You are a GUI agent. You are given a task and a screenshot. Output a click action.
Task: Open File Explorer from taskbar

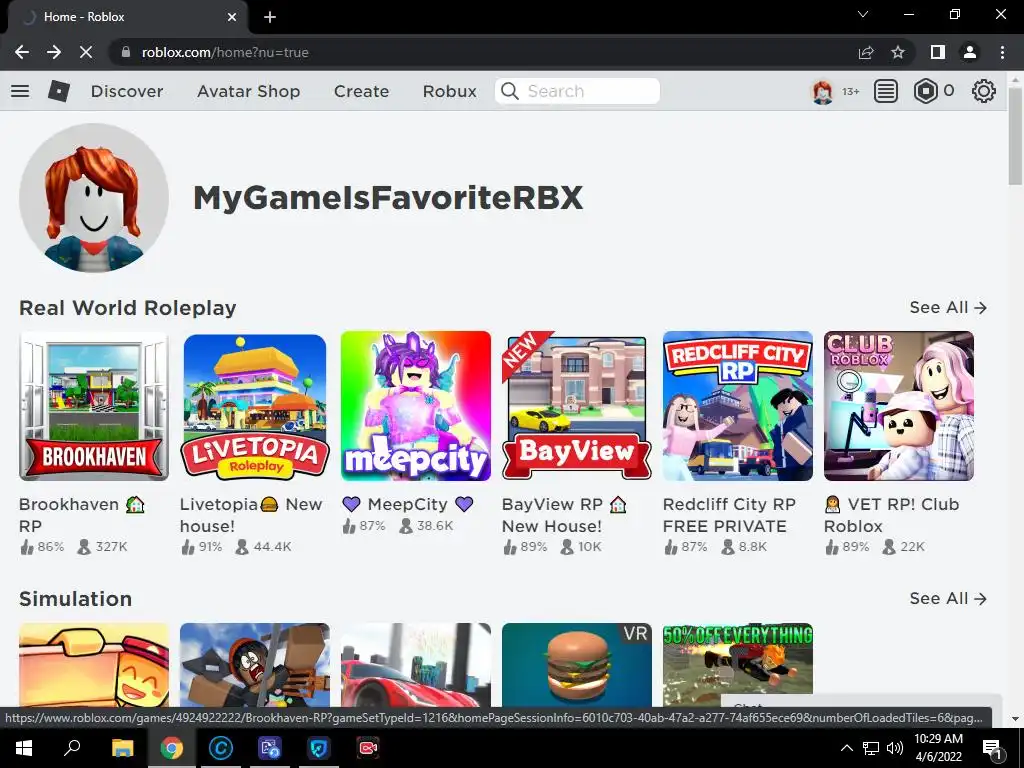[122, 748]
